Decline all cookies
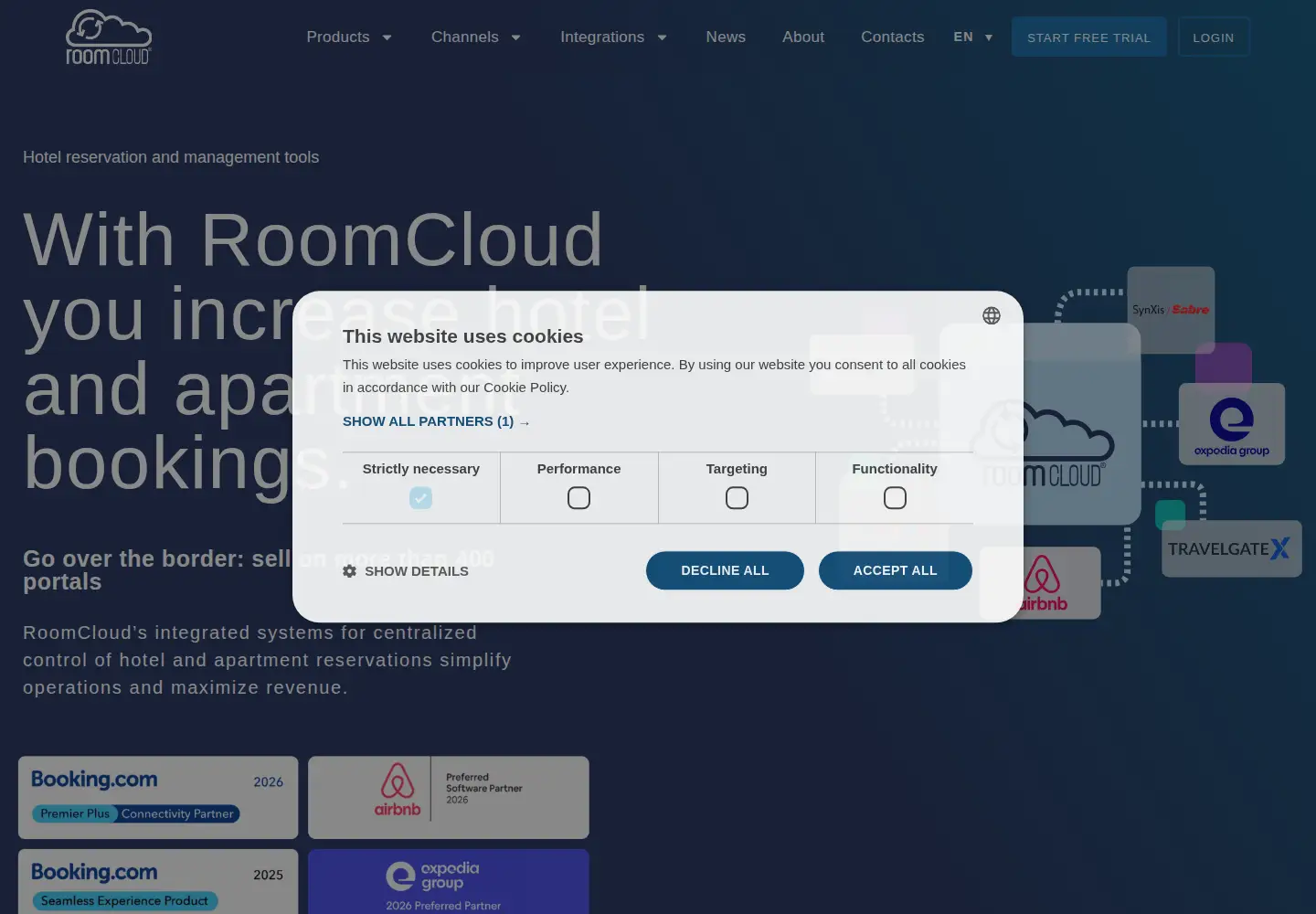Viewport: 1316px width, 914px height. [725, 570]
